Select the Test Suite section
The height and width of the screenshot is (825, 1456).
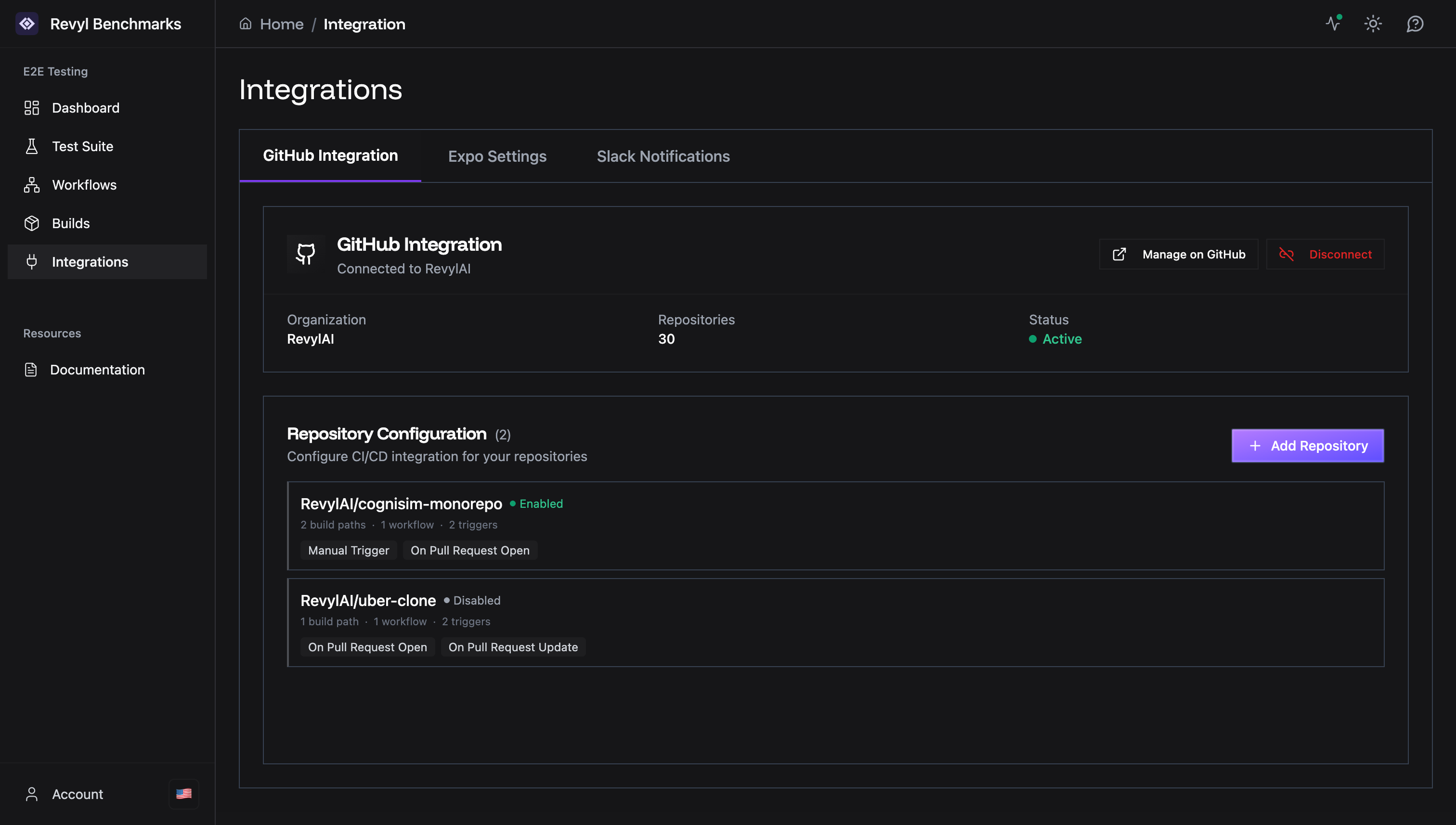coord(82,146)
